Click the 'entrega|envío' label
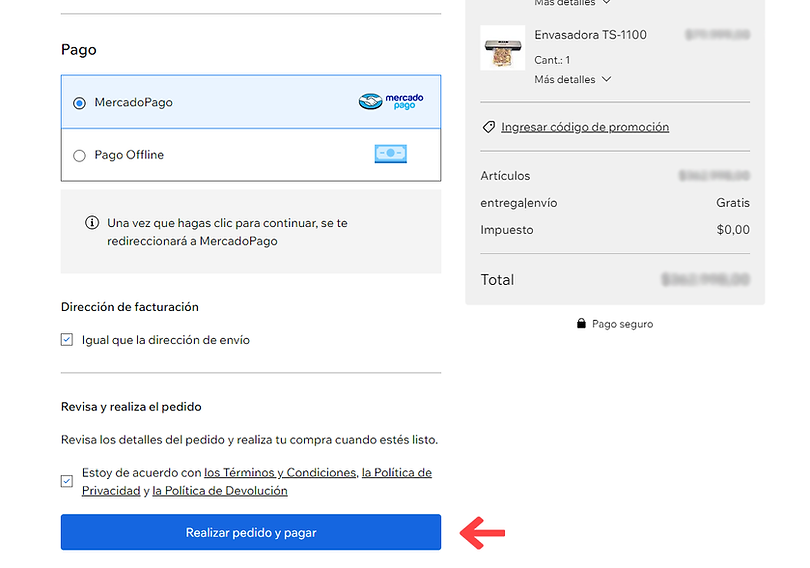 click(x=519, y=203)
